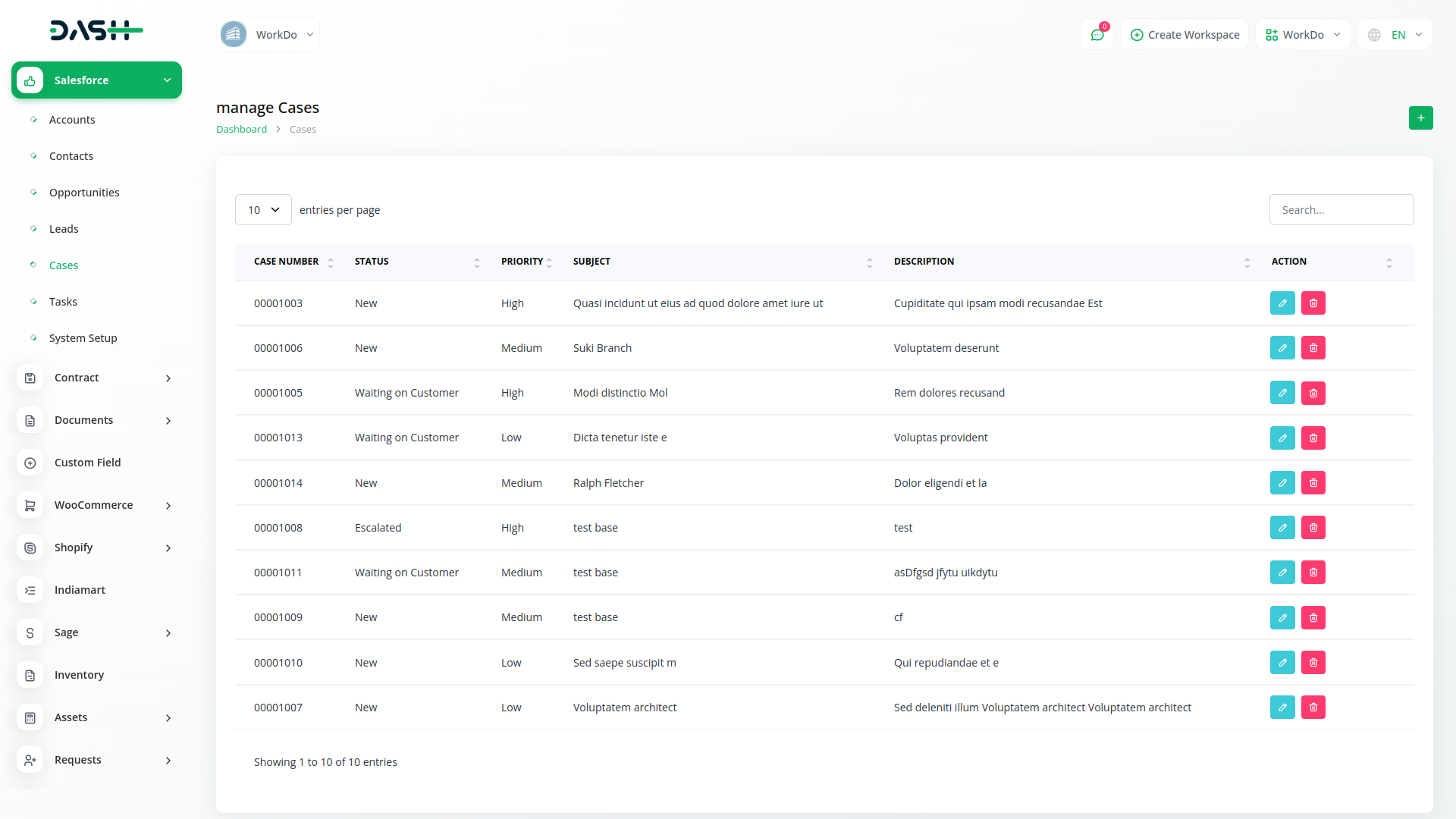Open the chat messages icon
This screenshot has height=819, width=1456.
tap(1097, 35)
